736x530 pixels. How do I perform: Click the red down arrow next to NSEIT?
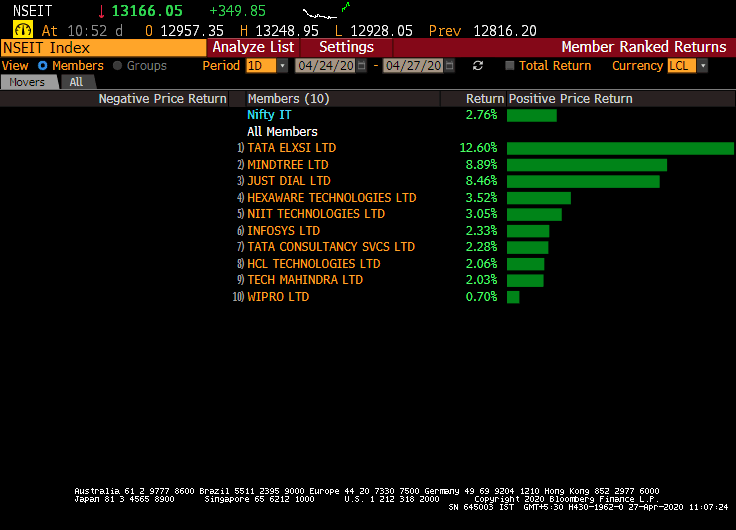tap(101, 11)
